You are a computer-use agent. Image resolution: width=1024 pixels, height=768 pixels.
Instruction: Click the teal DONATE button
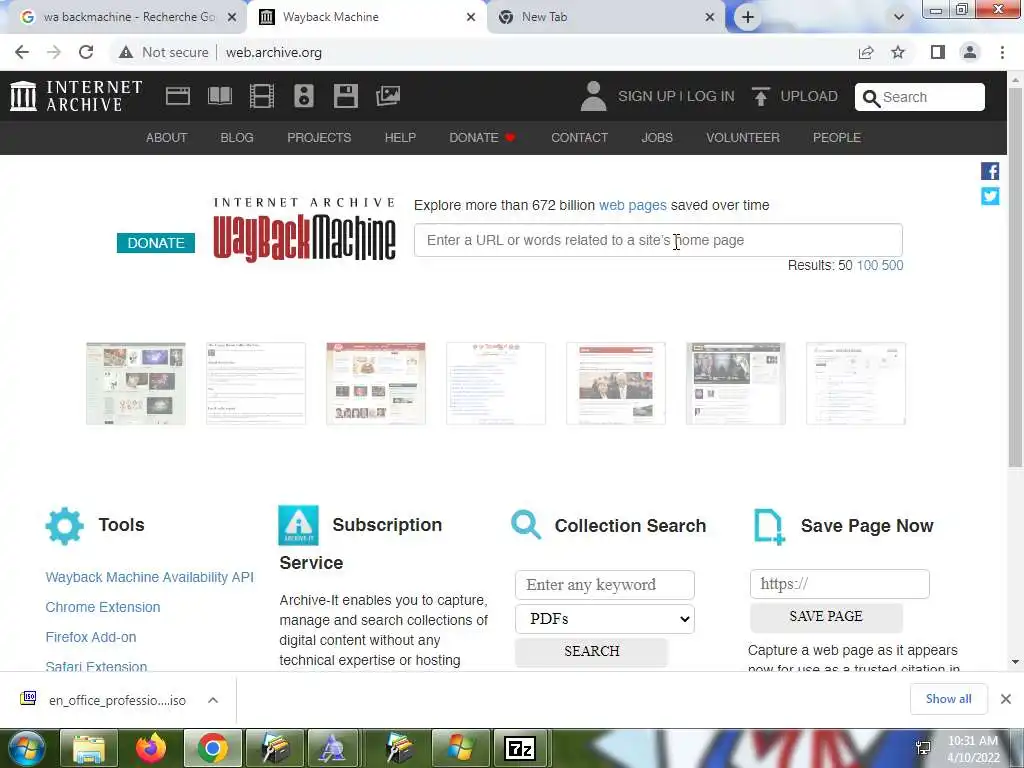[x=156, y=243]
